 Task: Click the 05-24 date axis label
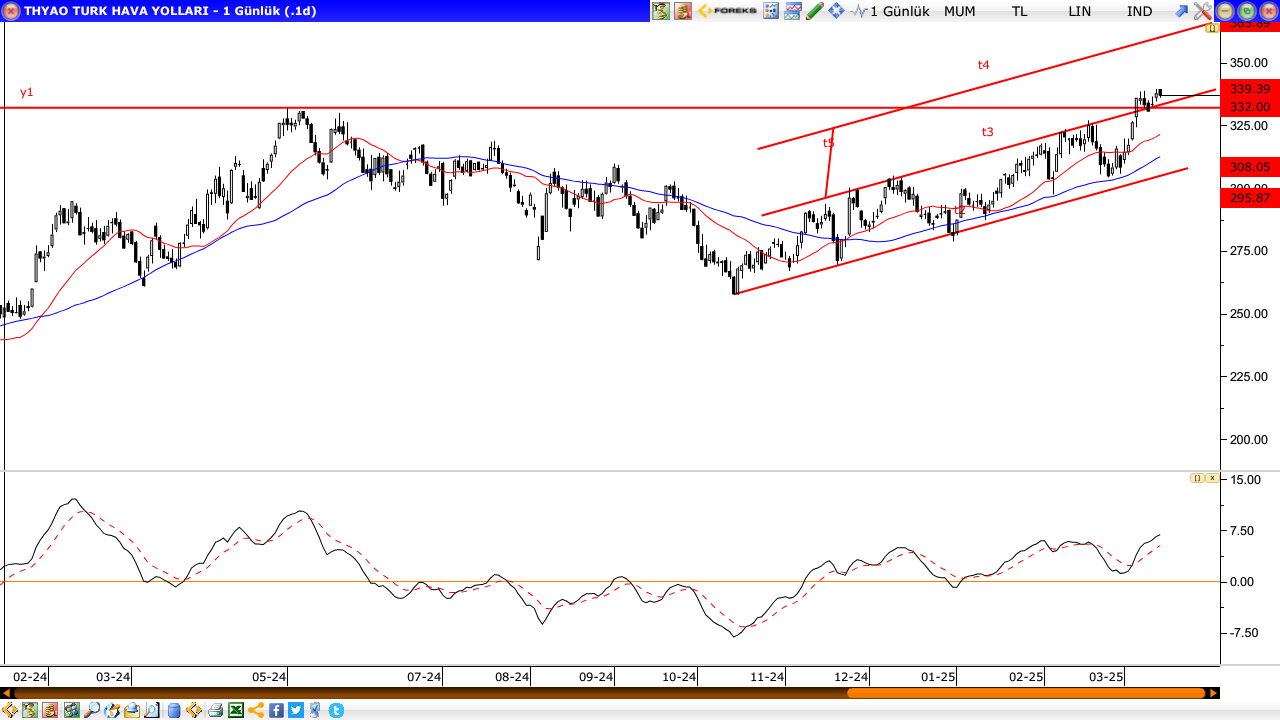pos(270,677)
